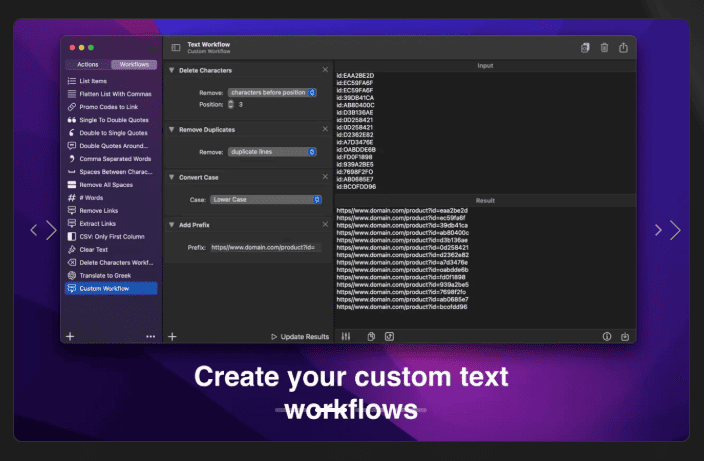Open the duplicate lines dropdown
This screenshot has width=704, height=461.
pos(272,152)
